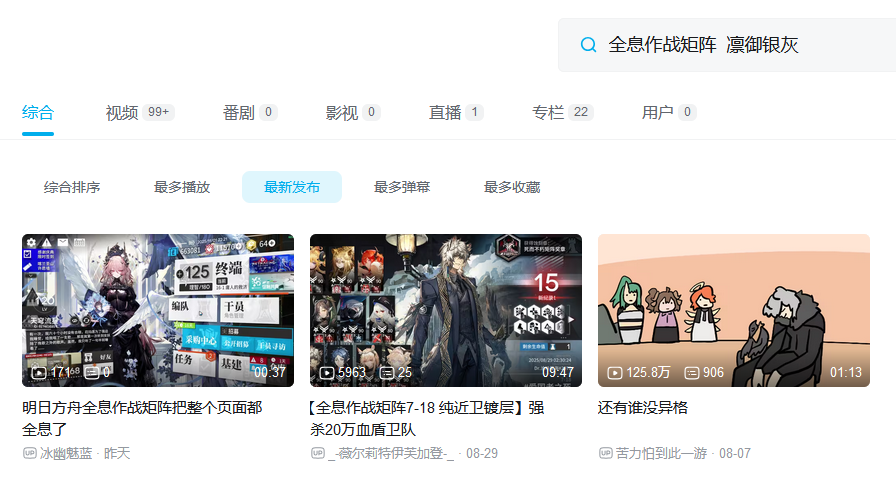Click the 昨天 upload date
Image resolution: width=896 pixels, height=503 pixels.
(117, 453)
